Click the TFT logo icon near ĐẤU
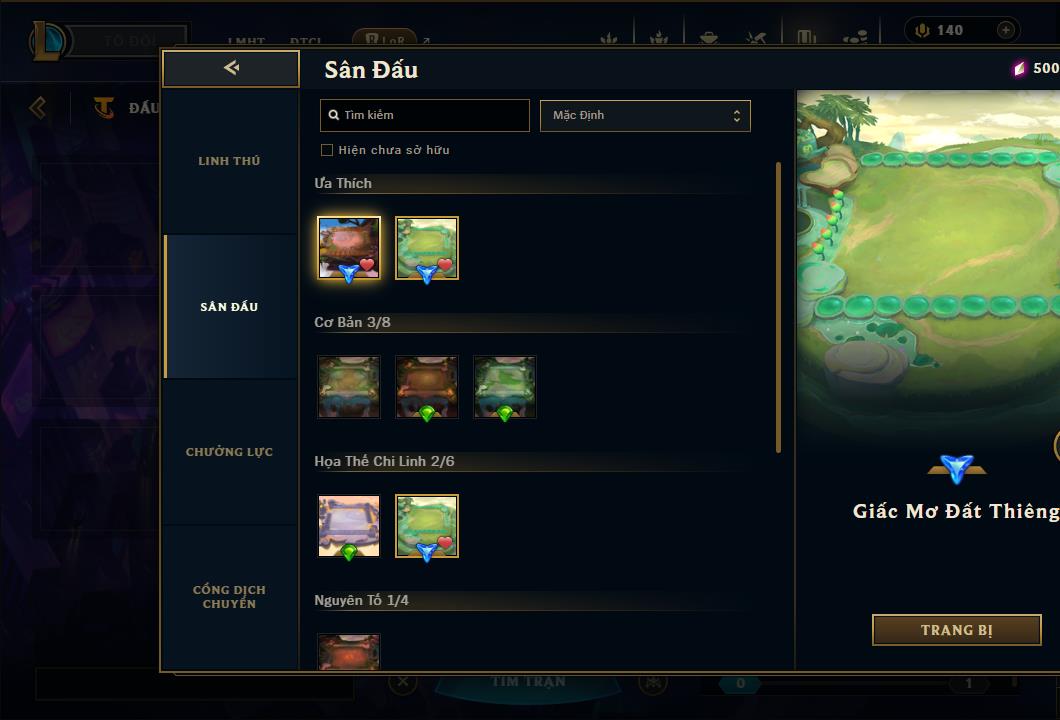Screen dimensions: 1060x720 [103, 107]
